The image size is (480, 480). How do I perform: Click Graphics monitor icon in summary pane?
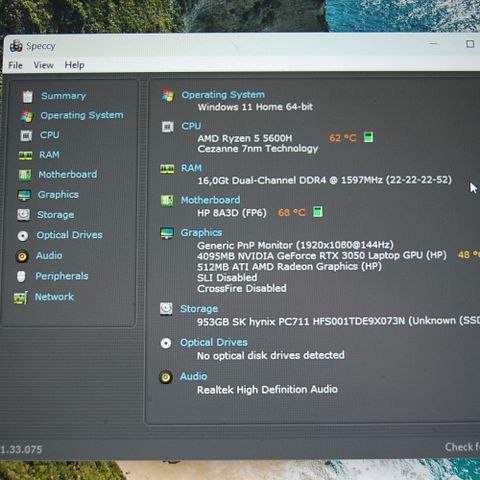click(x=167, y=233)
